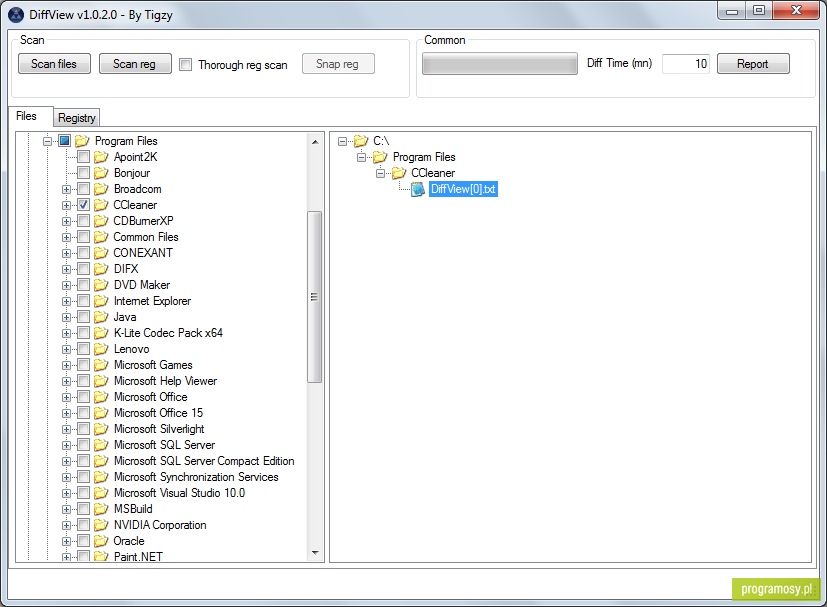Click the NVIDIA Corporation folder icon
Screen dimensions: 827x607
pyautogui.click(x=101, y=525)
